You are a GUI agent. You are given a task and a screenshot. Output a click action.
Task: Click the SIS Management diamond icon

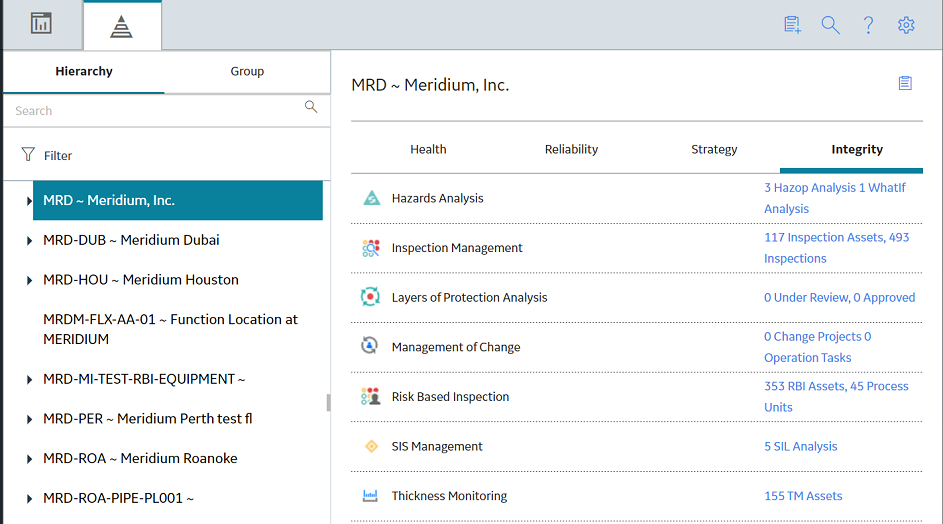[372, 446]
